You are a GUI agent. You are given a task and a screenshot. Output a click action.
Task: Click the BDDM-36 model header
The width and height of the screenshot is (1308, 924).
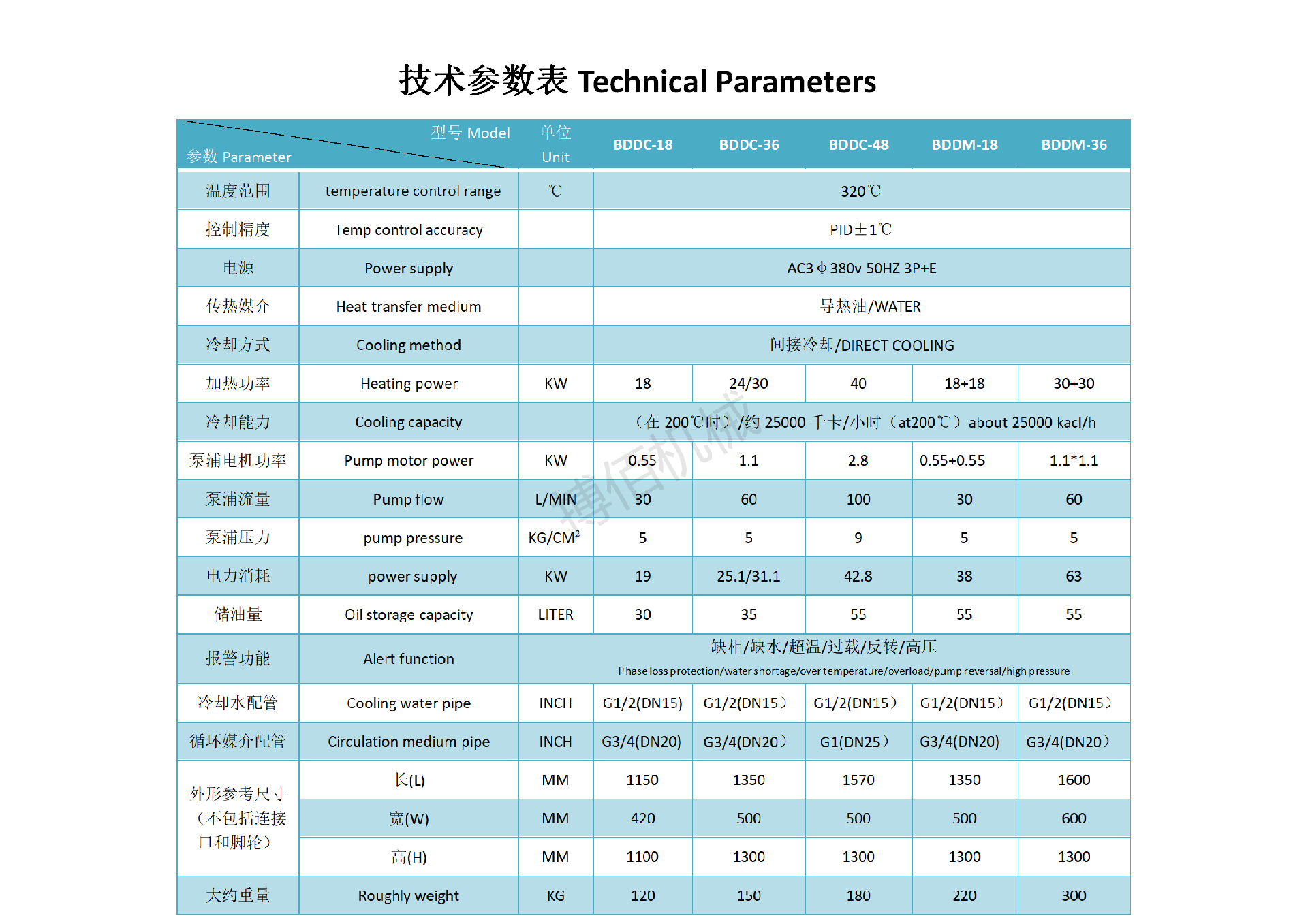coord(1074,145)
